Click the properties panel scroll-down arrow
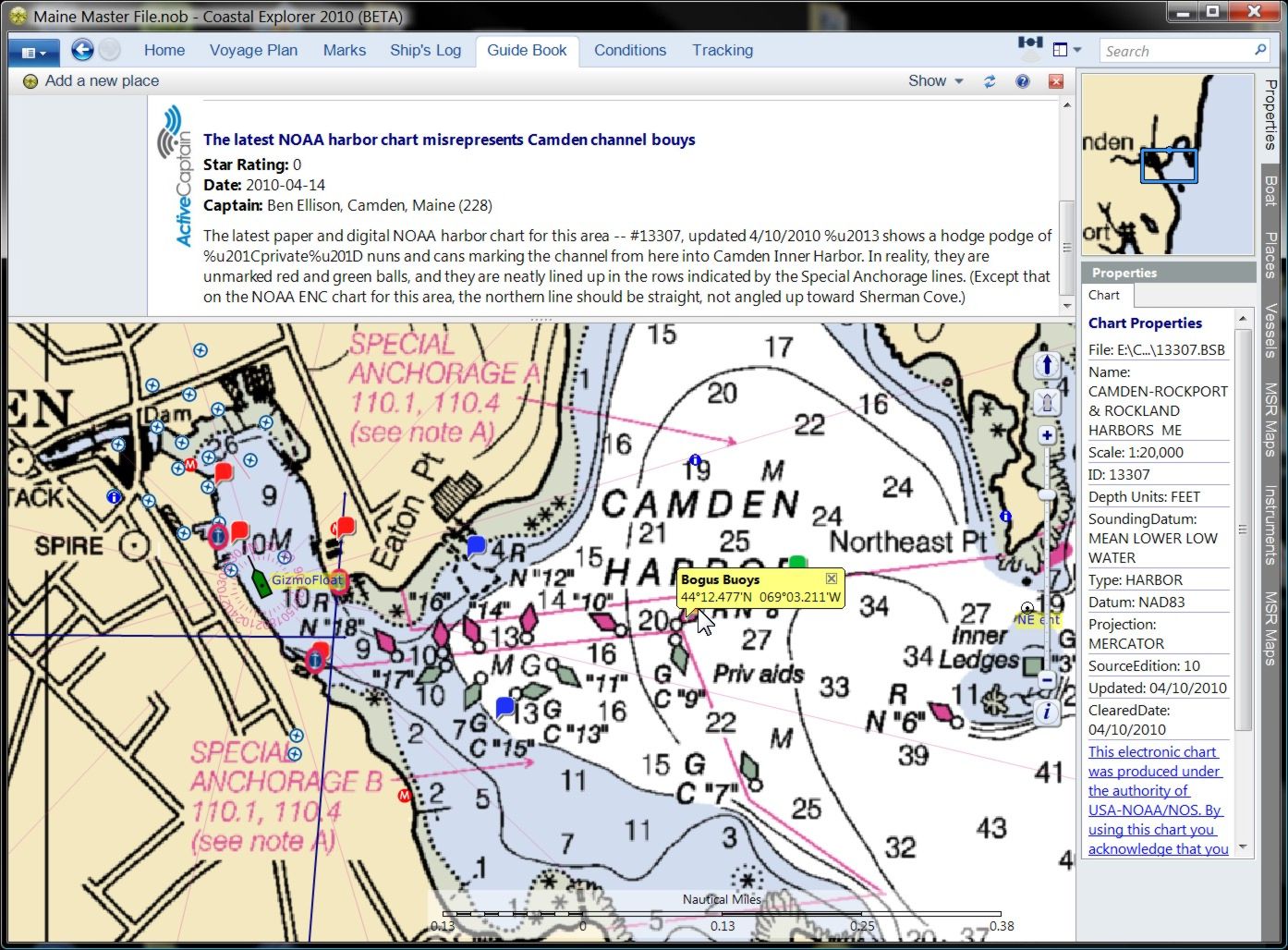Image resolution: width=1288 pixels, height=950 pixels. coord(1243,846)
